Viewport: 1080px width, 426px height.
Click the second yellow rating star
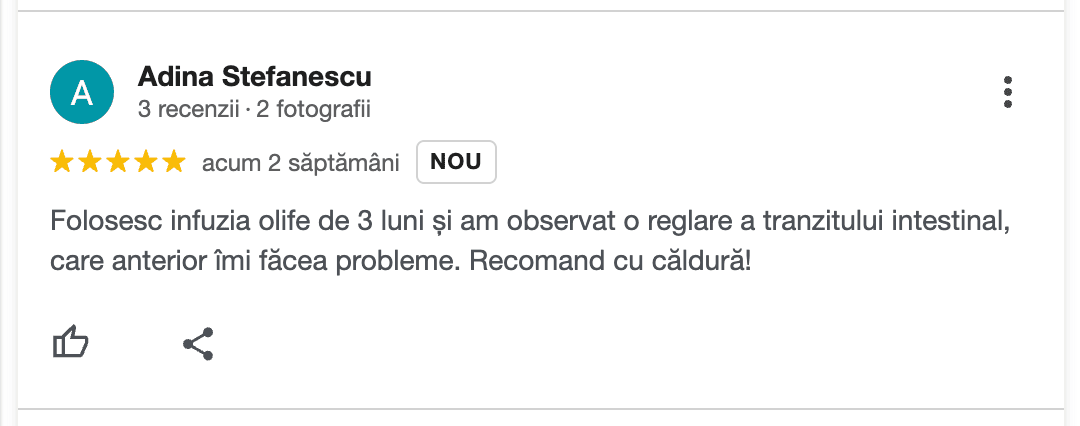tap(90, 162)
